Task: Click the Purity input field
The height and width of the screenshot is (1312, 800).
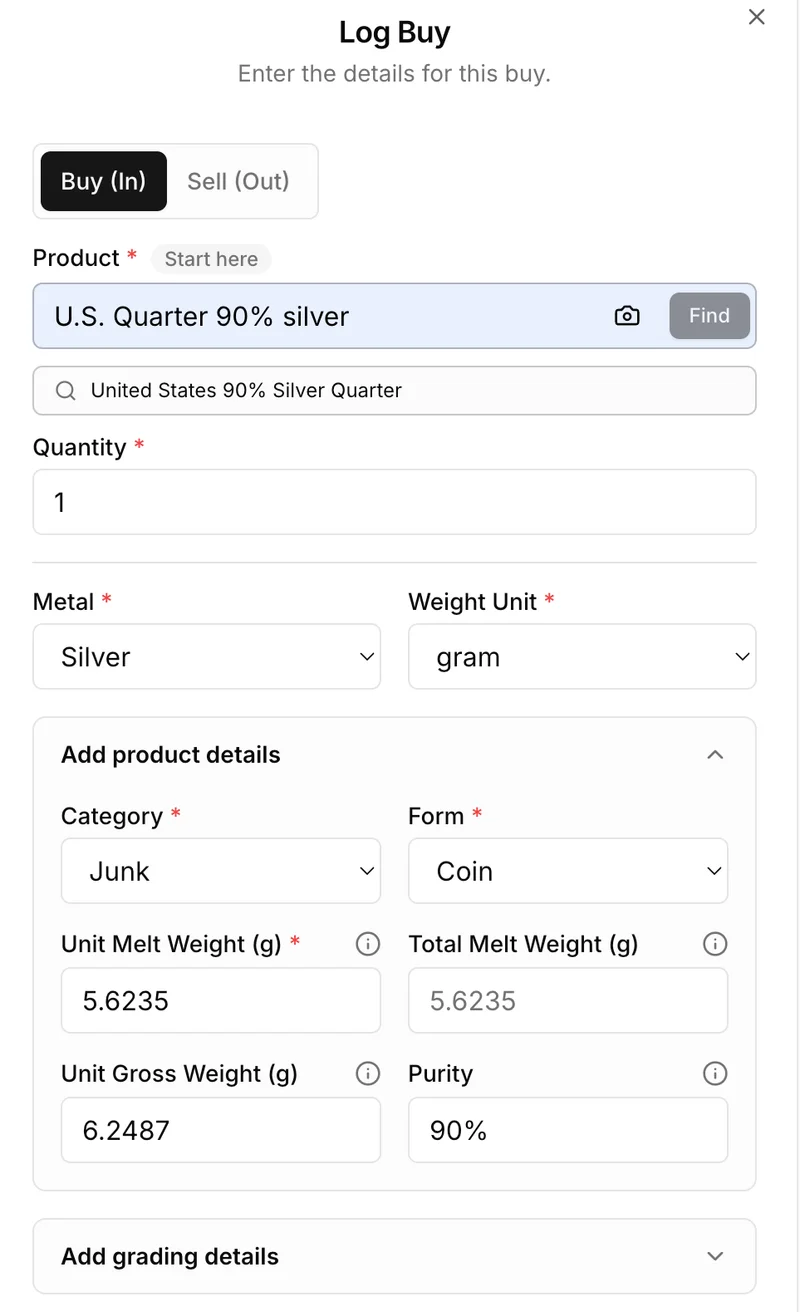Action: (x=568, y=1131)
